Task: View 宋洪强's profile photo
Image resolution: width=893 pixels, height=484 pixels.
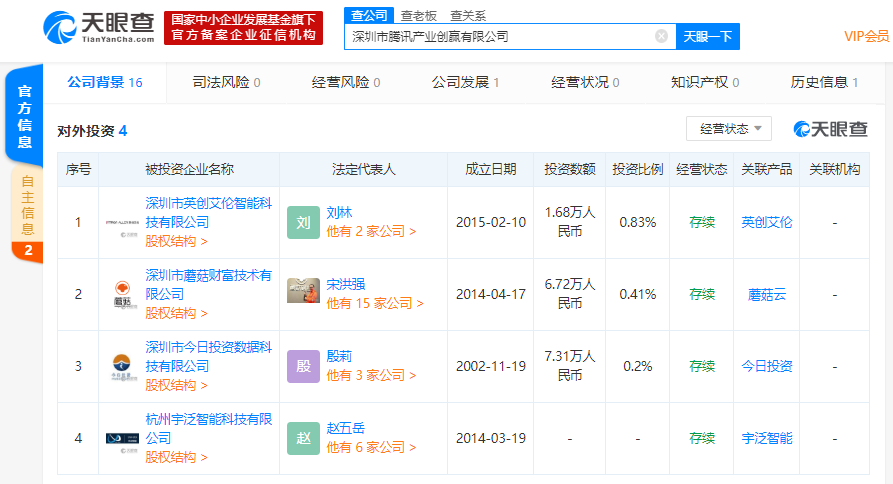Action: [x=304, y=290]
